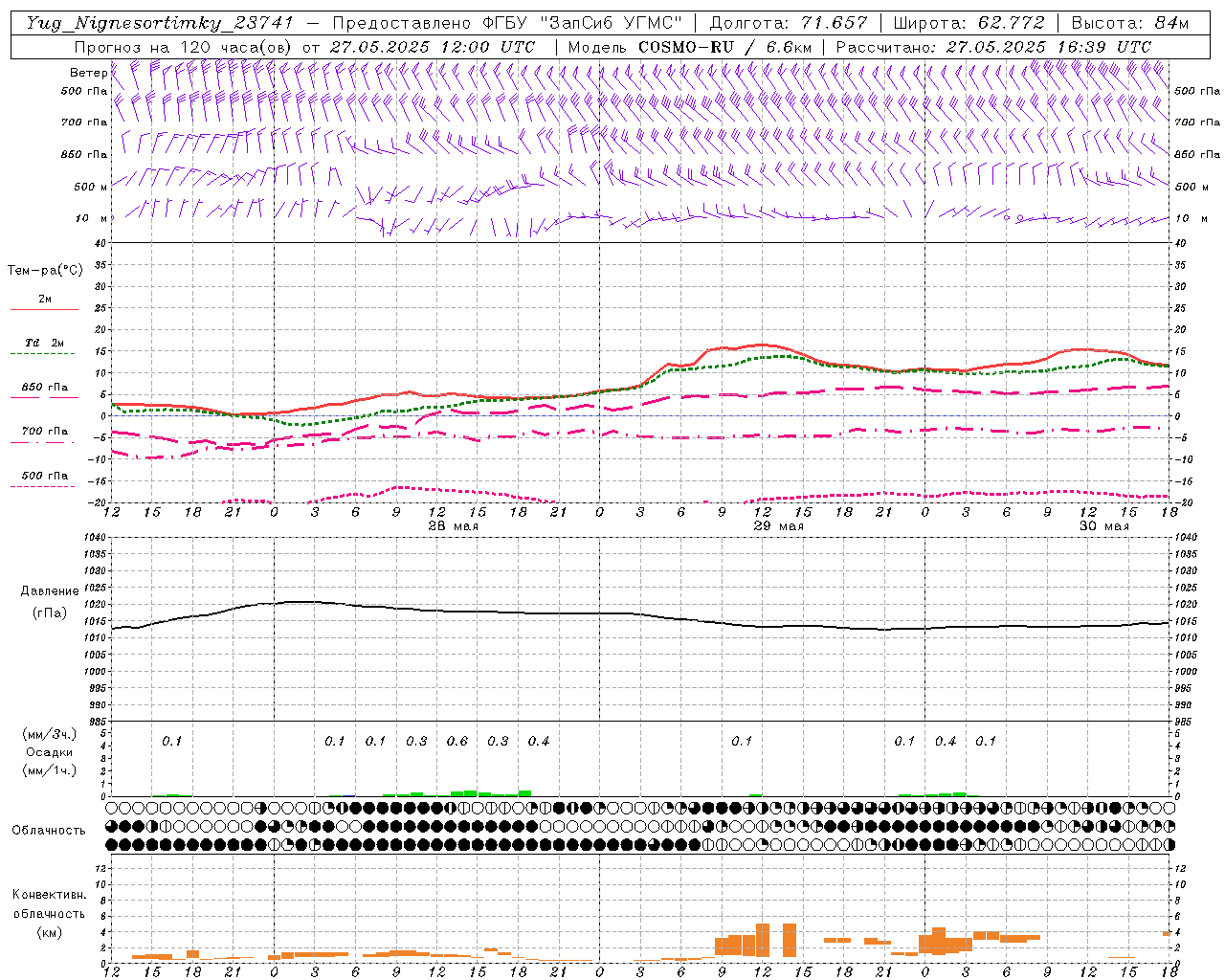Click the Td 2м dew point legend entry
The width and height of the screenshot is (1225, 980).
44,343
